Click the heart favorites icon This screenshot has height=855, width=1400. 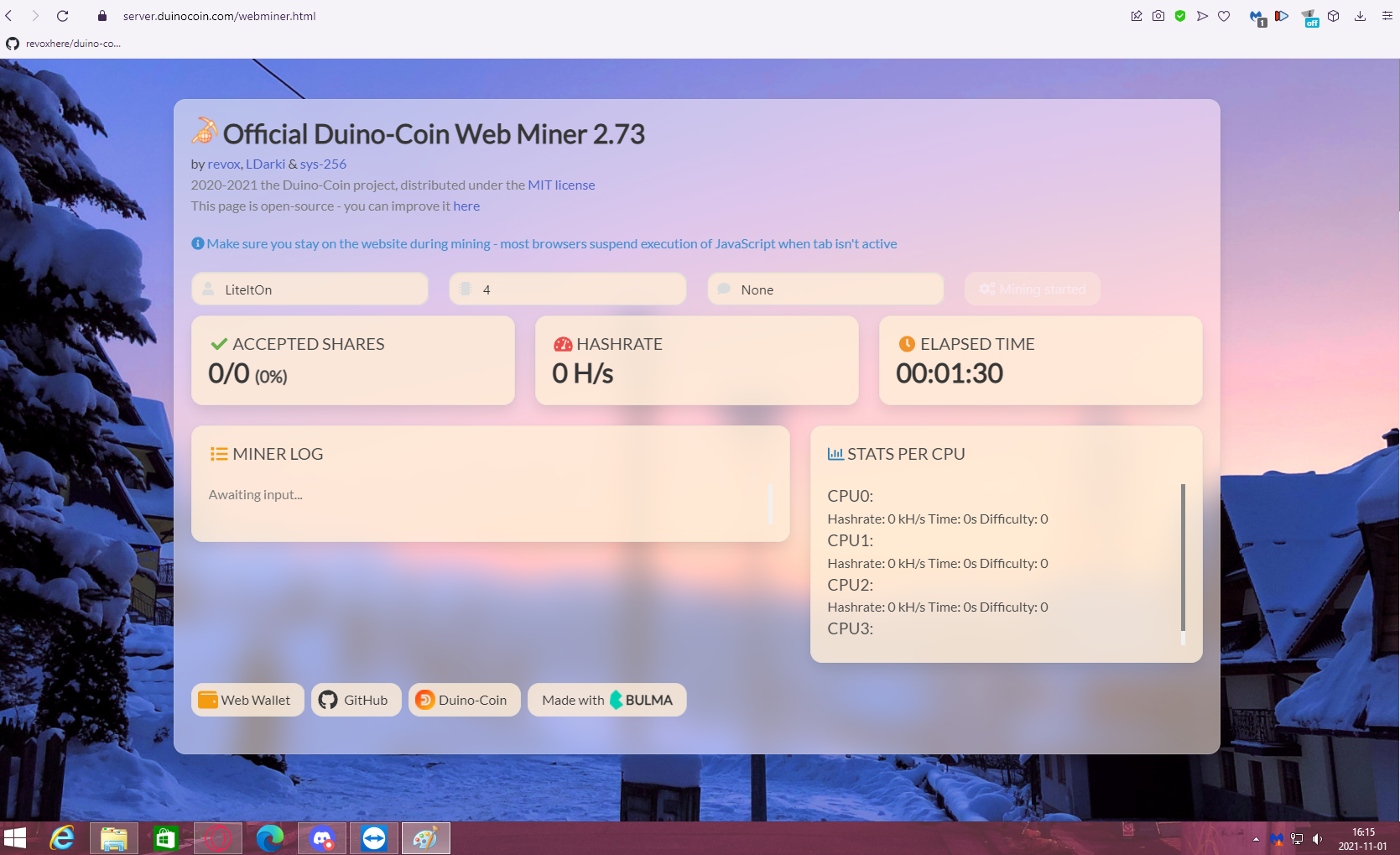point(1224,15)
